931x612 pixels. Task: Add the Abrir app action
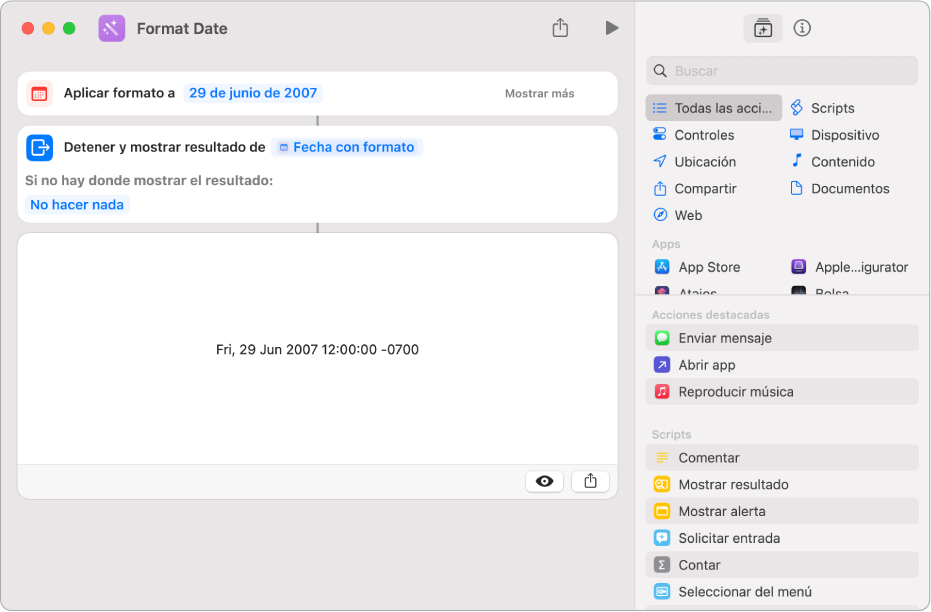click(x=782, y=365)
